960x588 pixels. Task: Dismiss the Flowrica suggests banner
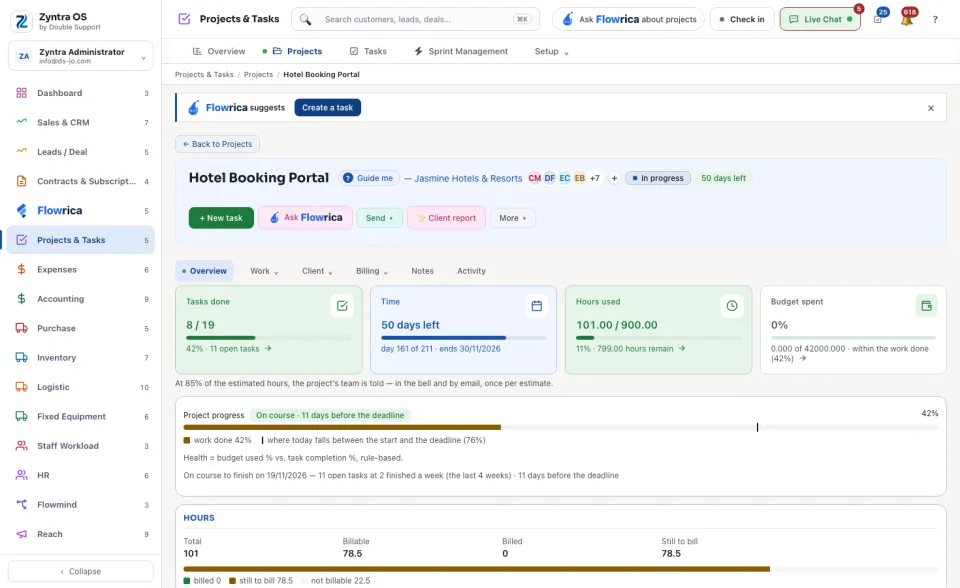pyautogui.click(x=931, y=108)
